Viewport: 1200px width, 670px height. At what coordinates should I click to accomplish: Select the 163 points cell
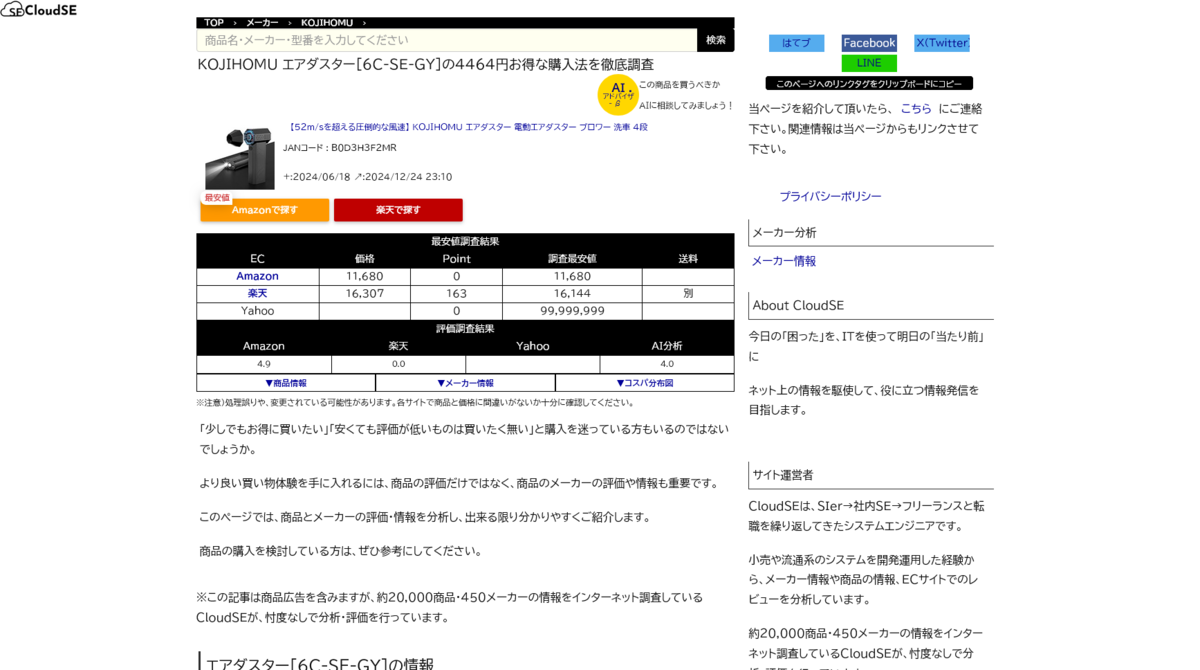(x=456, y=293)
